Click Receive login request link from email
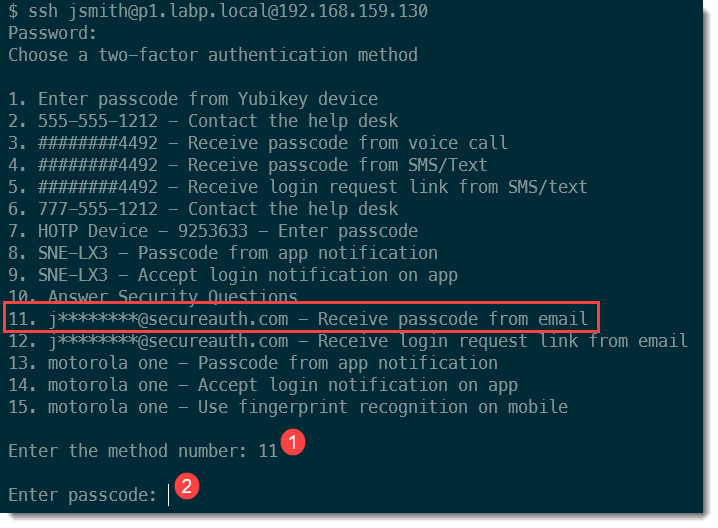The width and height of the screenshot is (718, 528). coord(348,341)
